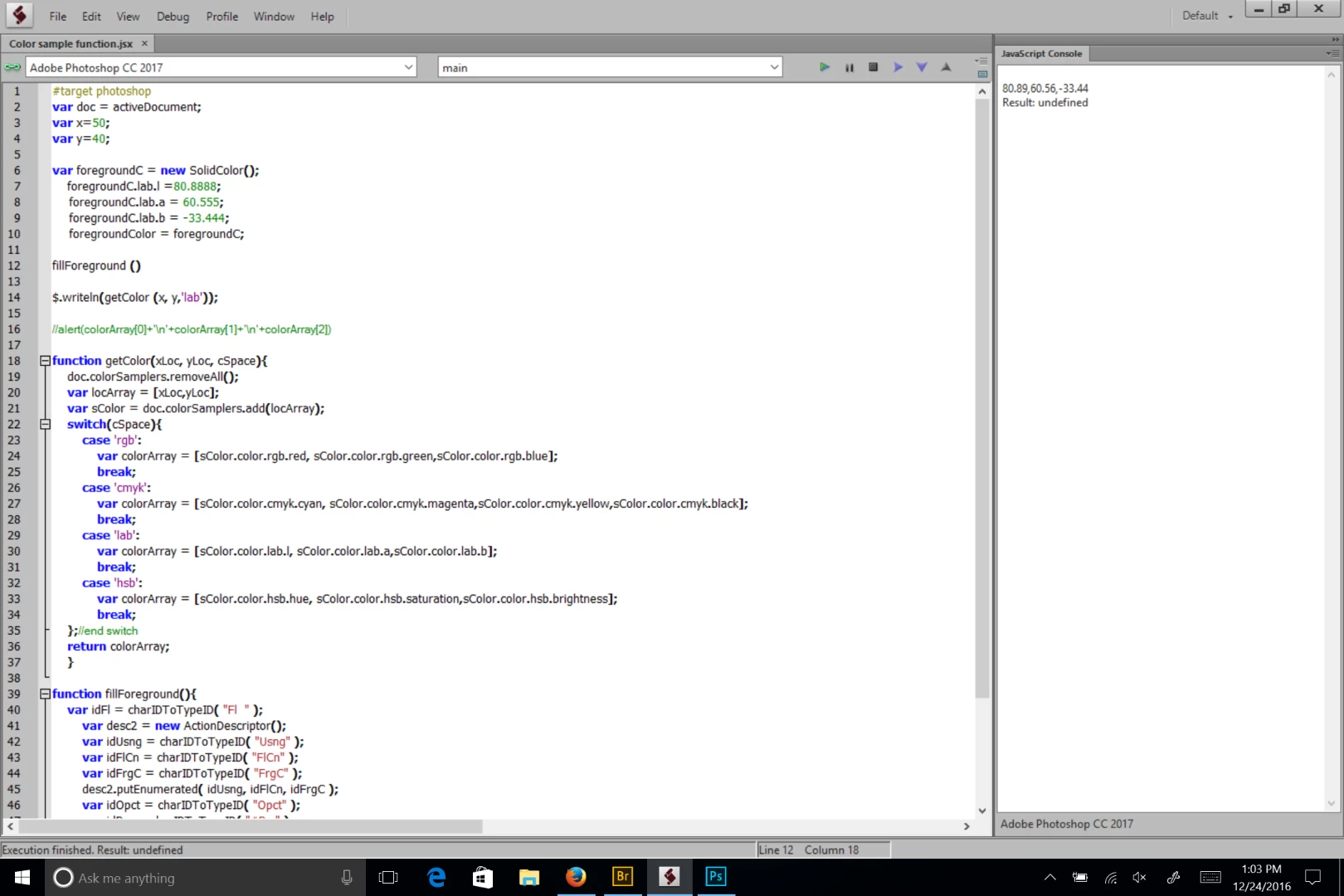Click the commented alert line on line 16

tap(192, 329)
